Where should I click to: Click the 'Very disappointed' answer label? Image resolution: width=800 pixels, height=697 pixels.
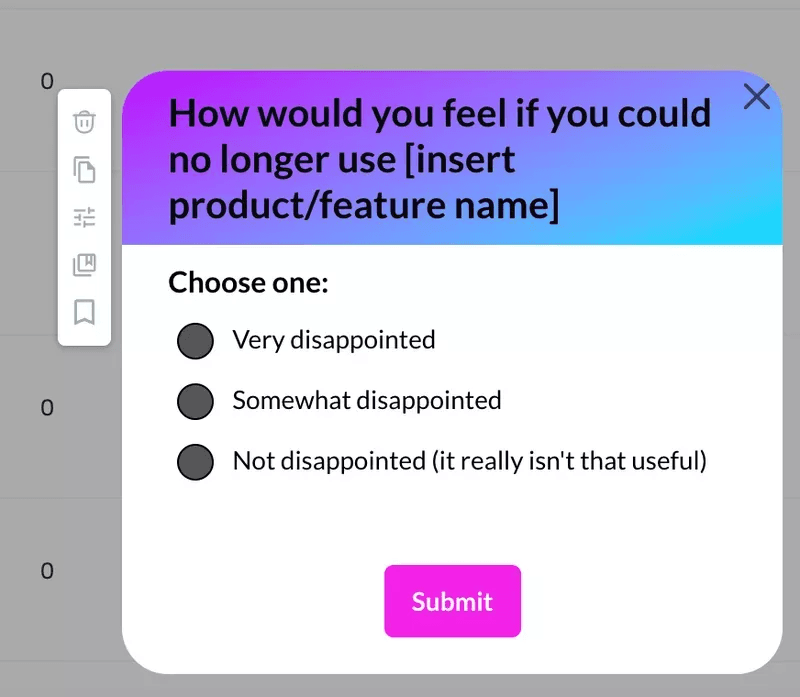[333, 341]
